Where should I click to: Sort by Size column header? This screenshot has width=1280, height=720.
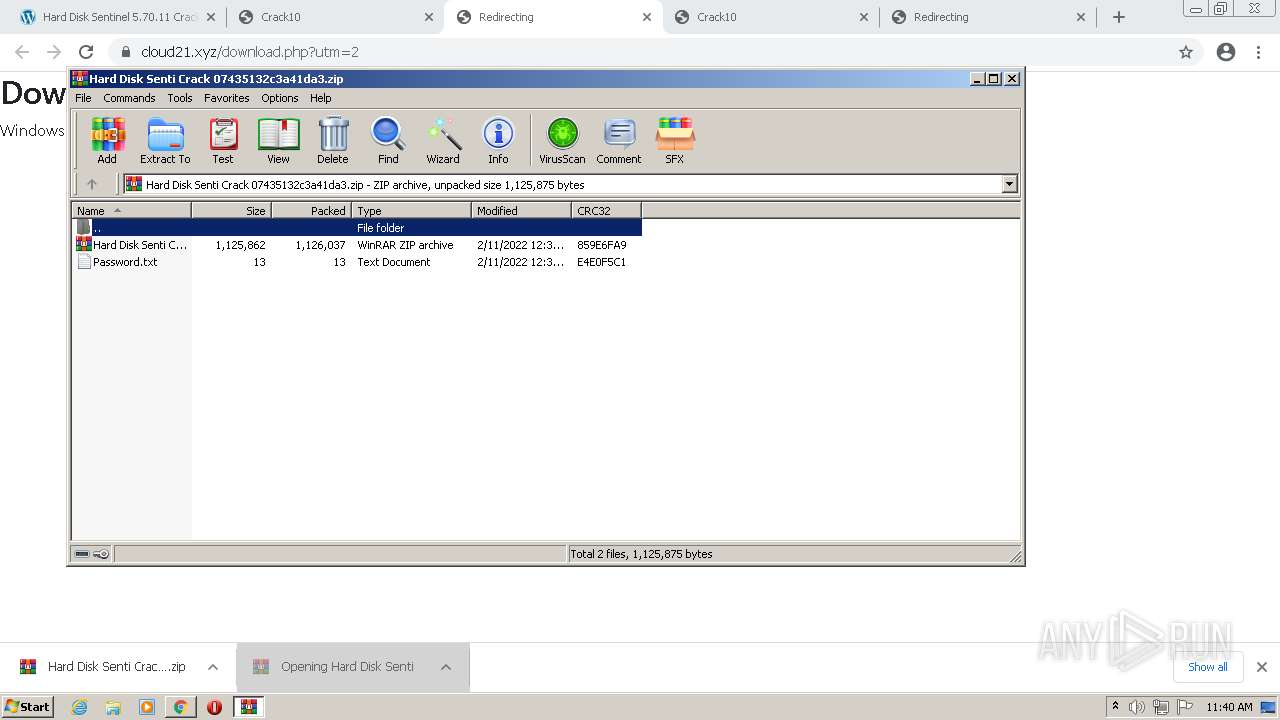232,210
